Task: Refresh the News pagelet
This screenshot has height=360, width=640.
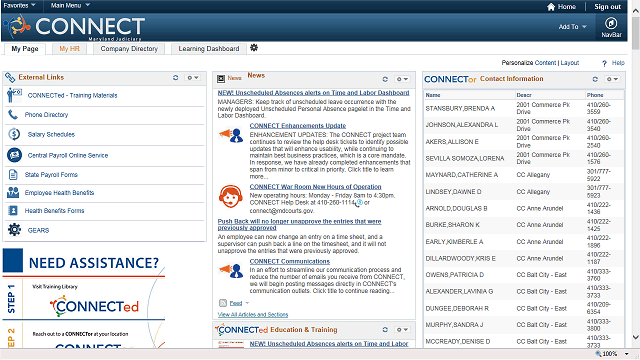Action: (x=385, y=79)
